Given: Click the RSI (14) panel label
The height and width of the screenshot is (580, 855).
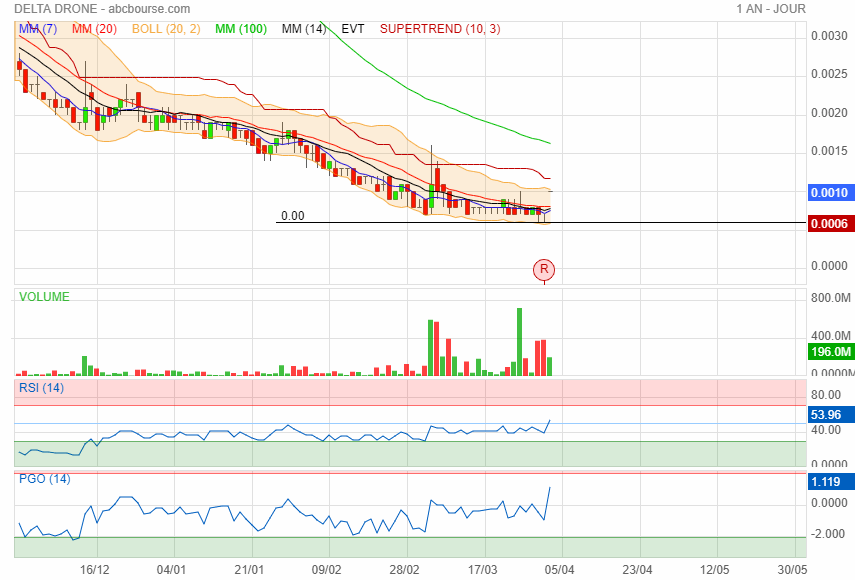Looking at the screenshot, I should pos(41,388).
